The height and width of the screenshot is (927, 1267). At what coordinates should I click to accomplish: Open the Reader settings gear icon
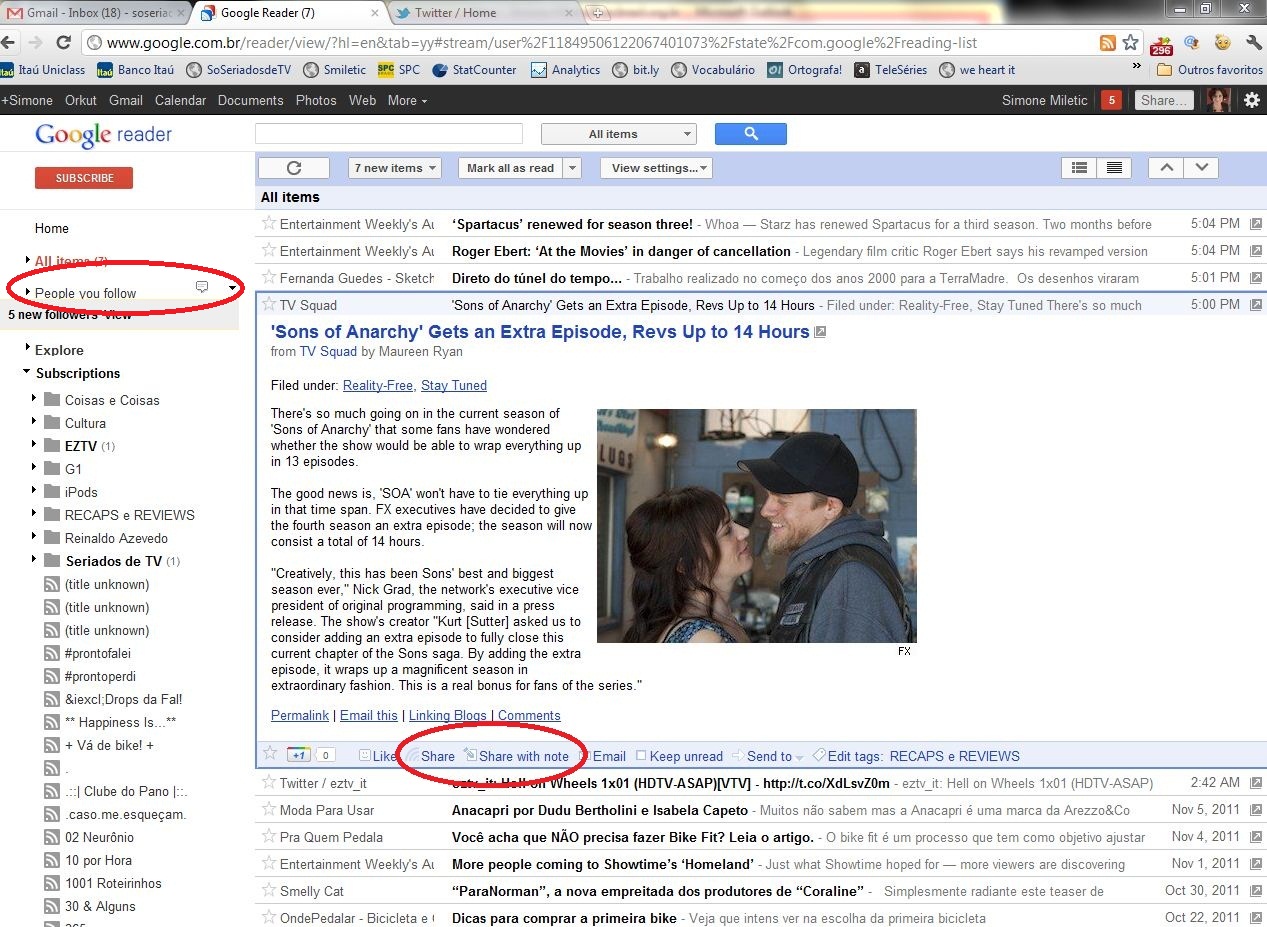coord(1251,100)
